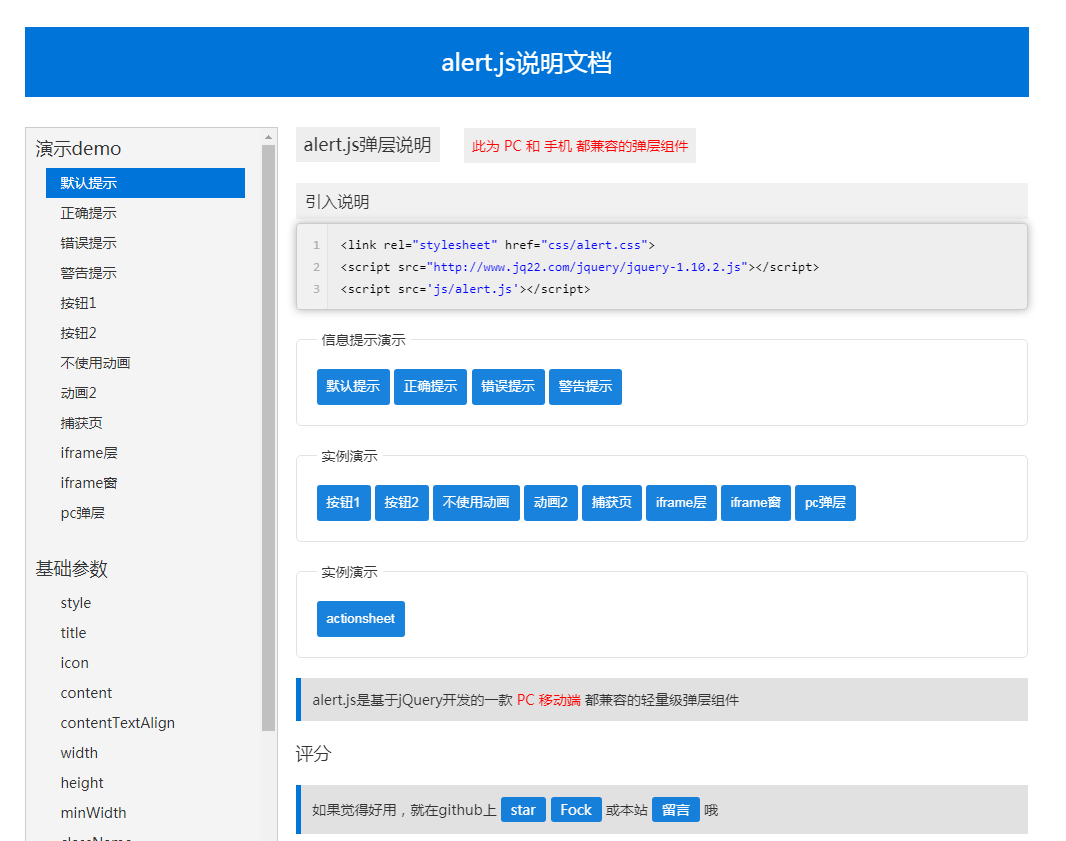Screen dimensions: 1066x841
Task: Click the 引入说明 section heading
Action: (x=337, y=202)
